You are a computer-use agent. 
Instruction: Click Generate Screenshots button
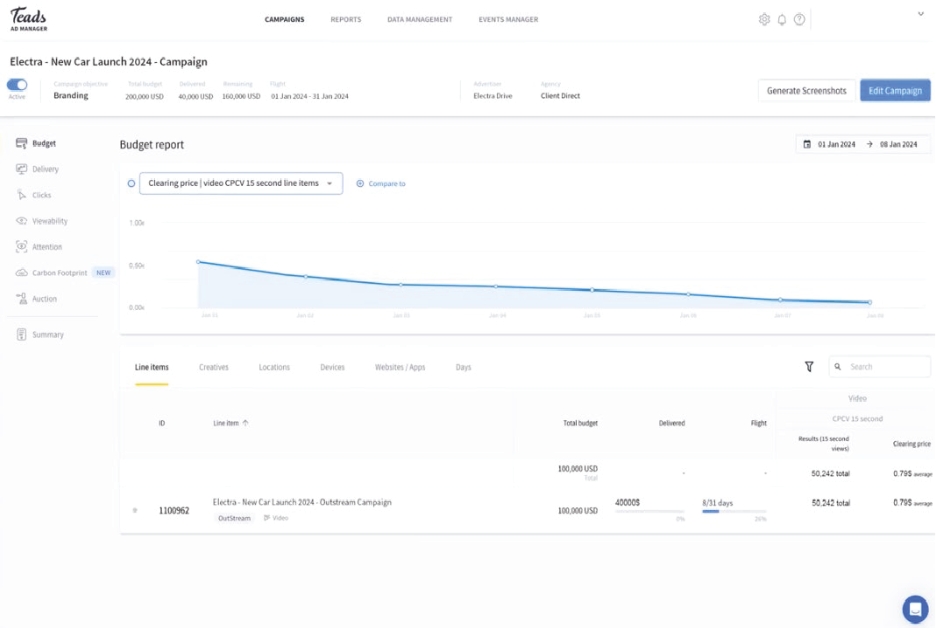pyautogui.click(x=806, y=91)
